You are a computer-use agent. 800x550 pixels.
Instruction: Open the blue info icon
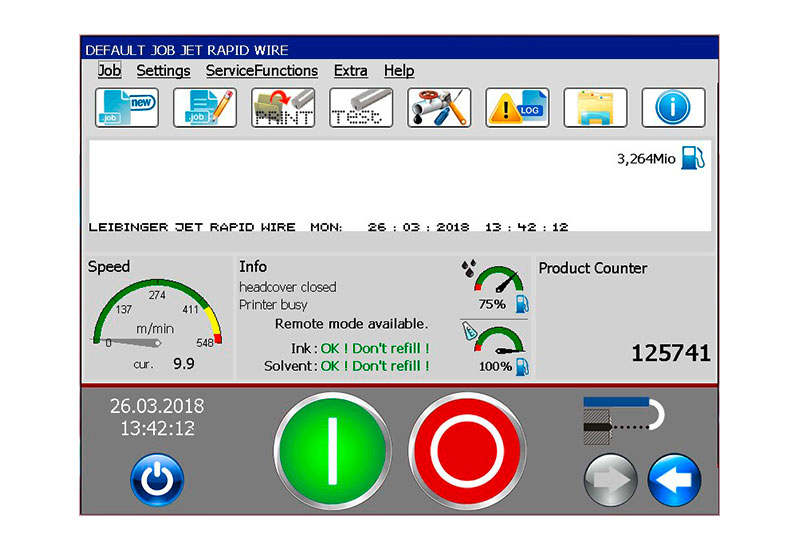673,108
